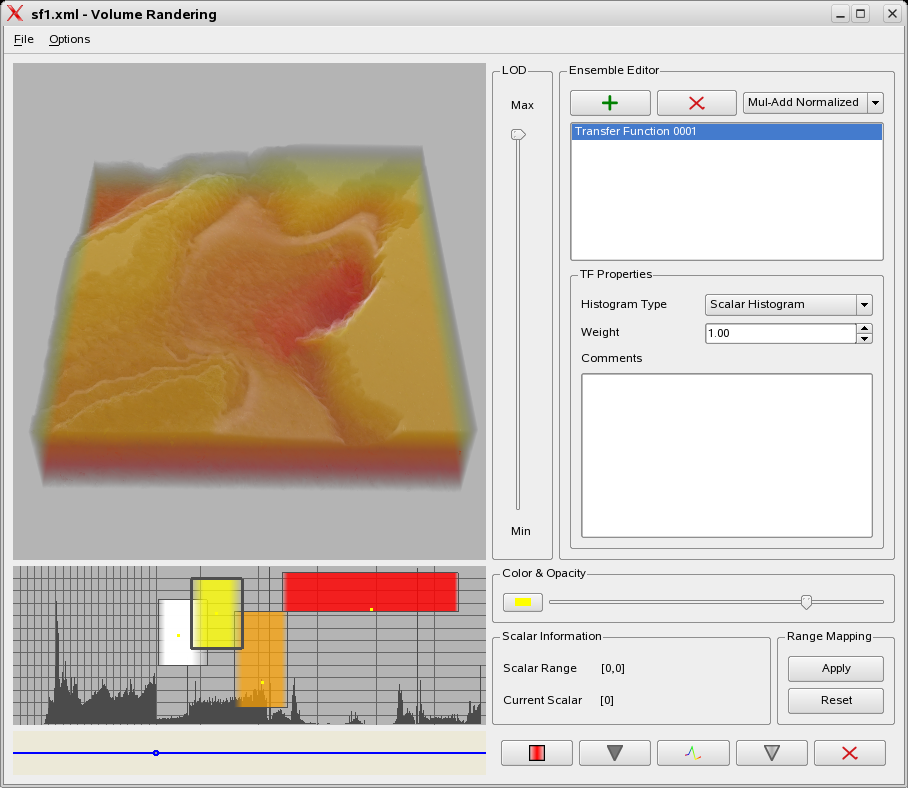The width and height of the screenshot is (908, 788).
Task: Remove transfer function with red X in Ensemble Editor
Action: (697, 103)
